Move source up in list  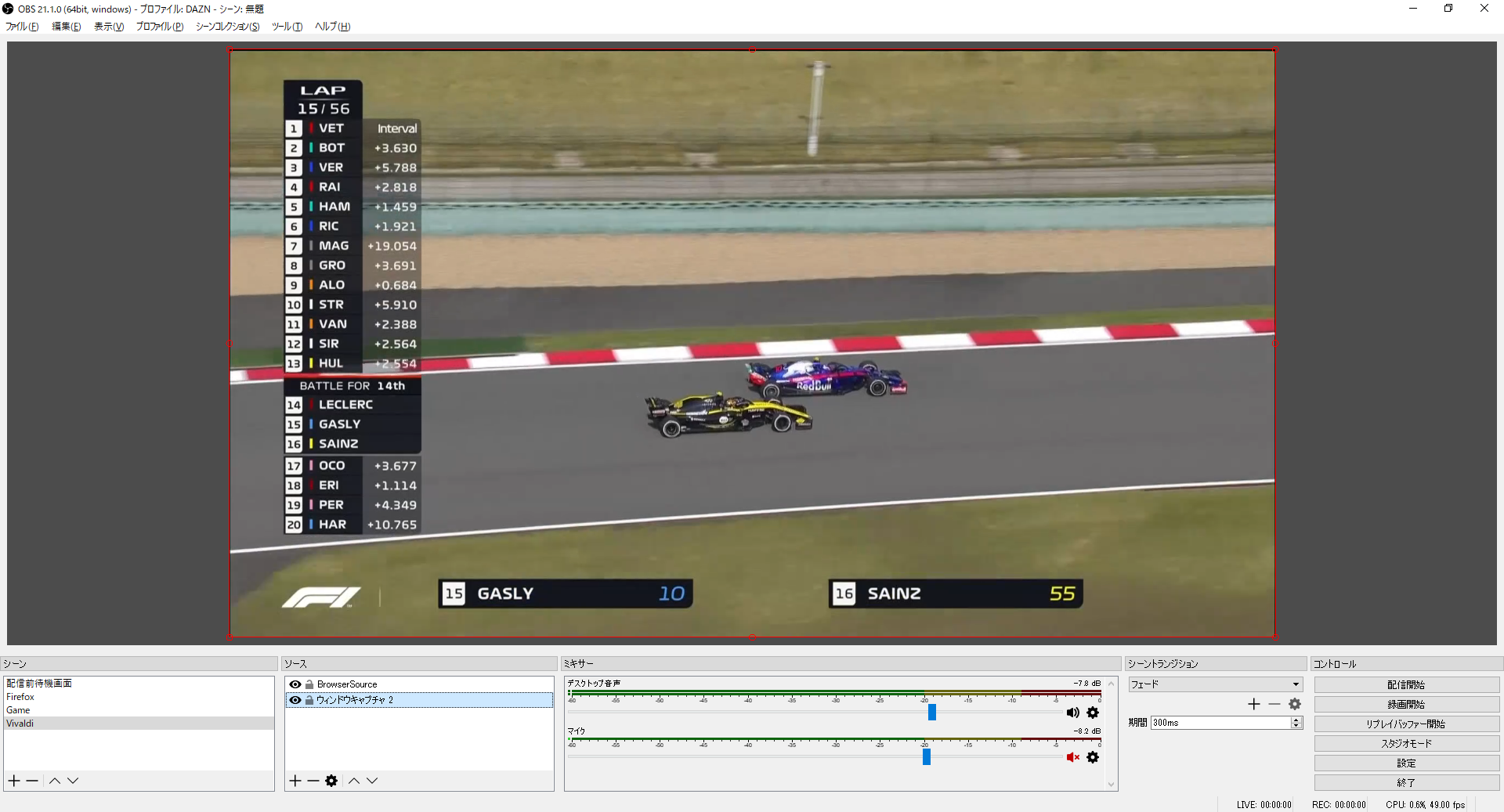354,781
